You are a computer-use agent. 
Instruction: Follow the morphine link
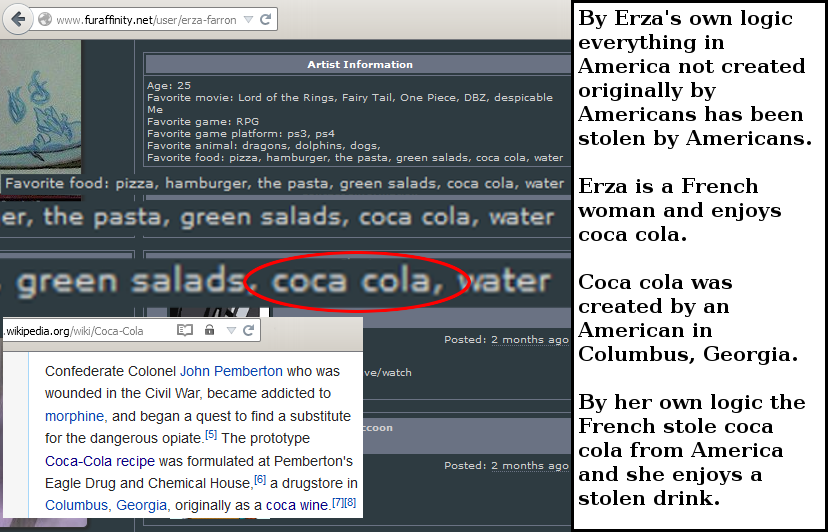[75, 416]
